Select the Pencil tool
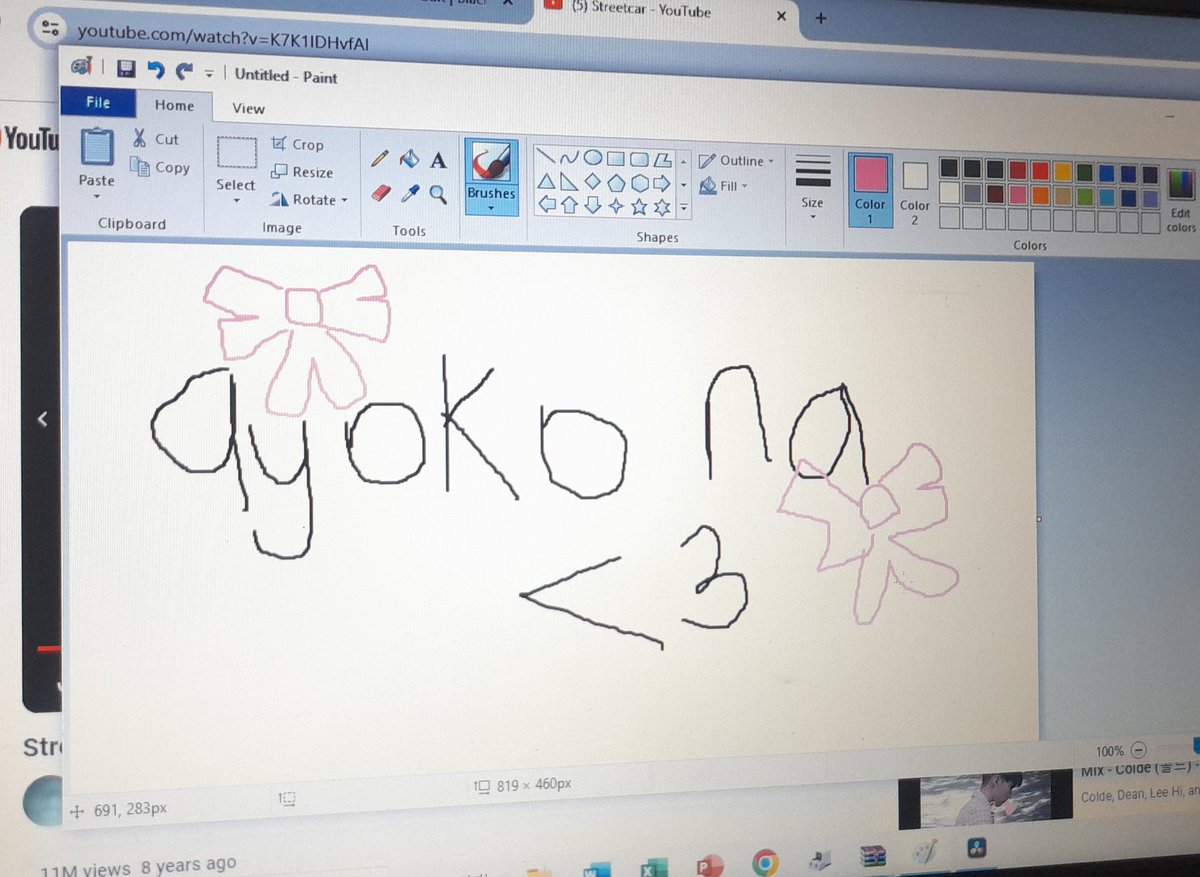The width and height of the screenshot is (1200, 877). point(379,158)
